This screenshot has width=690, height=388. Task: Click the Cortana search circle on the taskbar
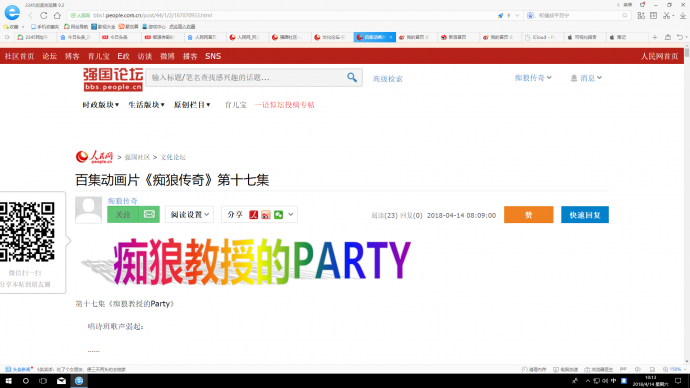pyautogui.click(x=26, y=381)
